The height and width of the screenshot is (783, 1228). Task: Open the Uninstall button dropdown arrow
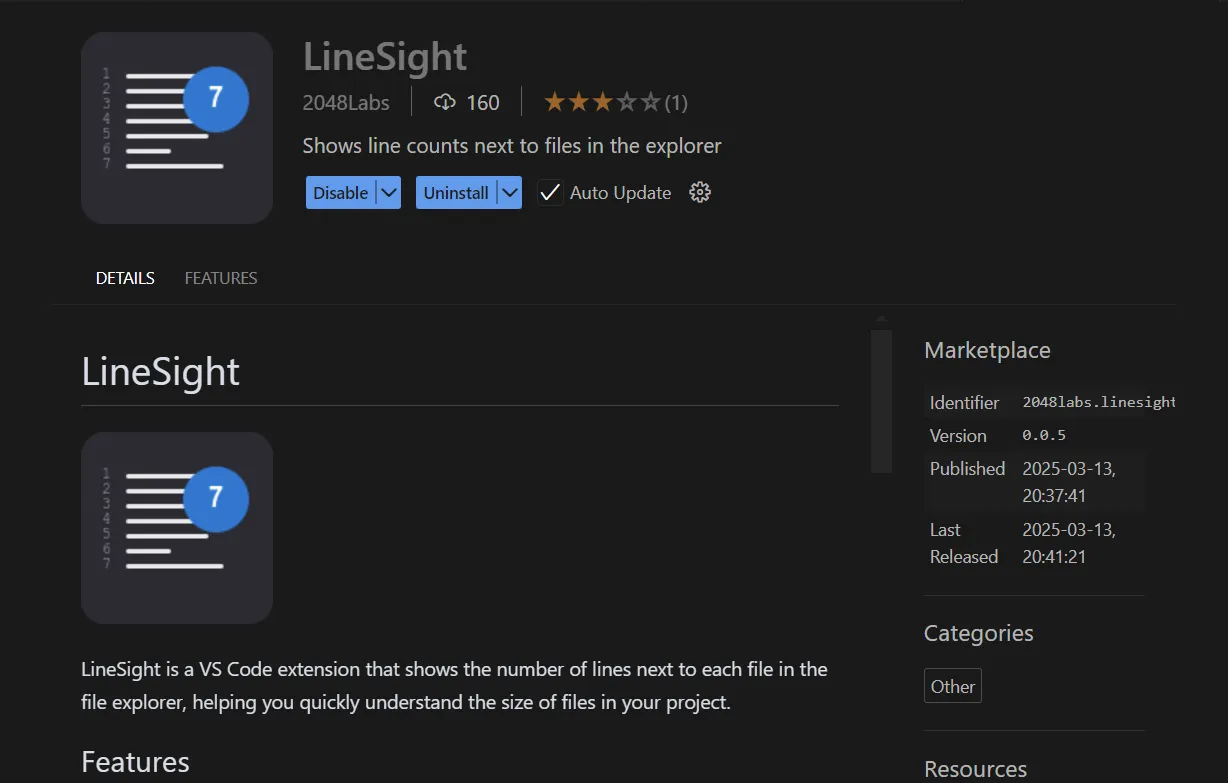(510, 193)
